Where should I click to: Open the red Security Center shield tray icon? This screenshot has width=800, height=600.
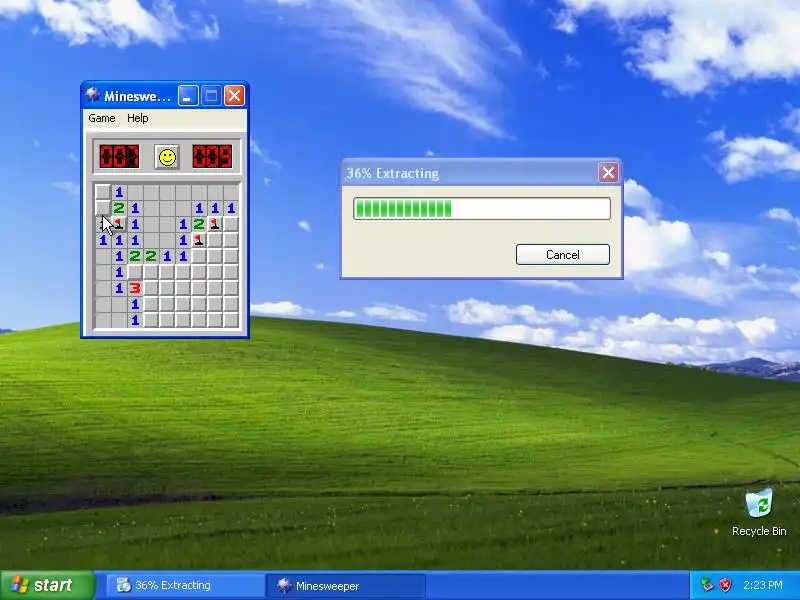click(725, 585)
